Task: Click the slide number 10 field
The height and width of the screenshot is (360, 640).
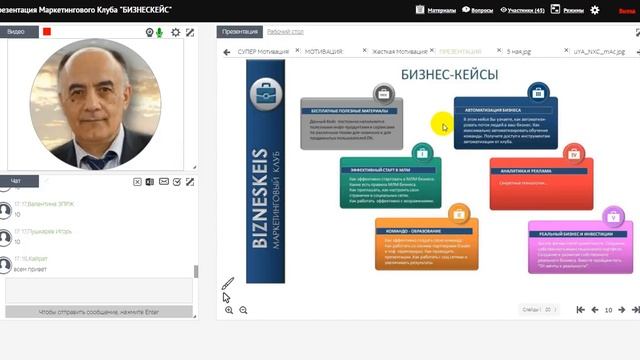Action: [x=608, y=310]
